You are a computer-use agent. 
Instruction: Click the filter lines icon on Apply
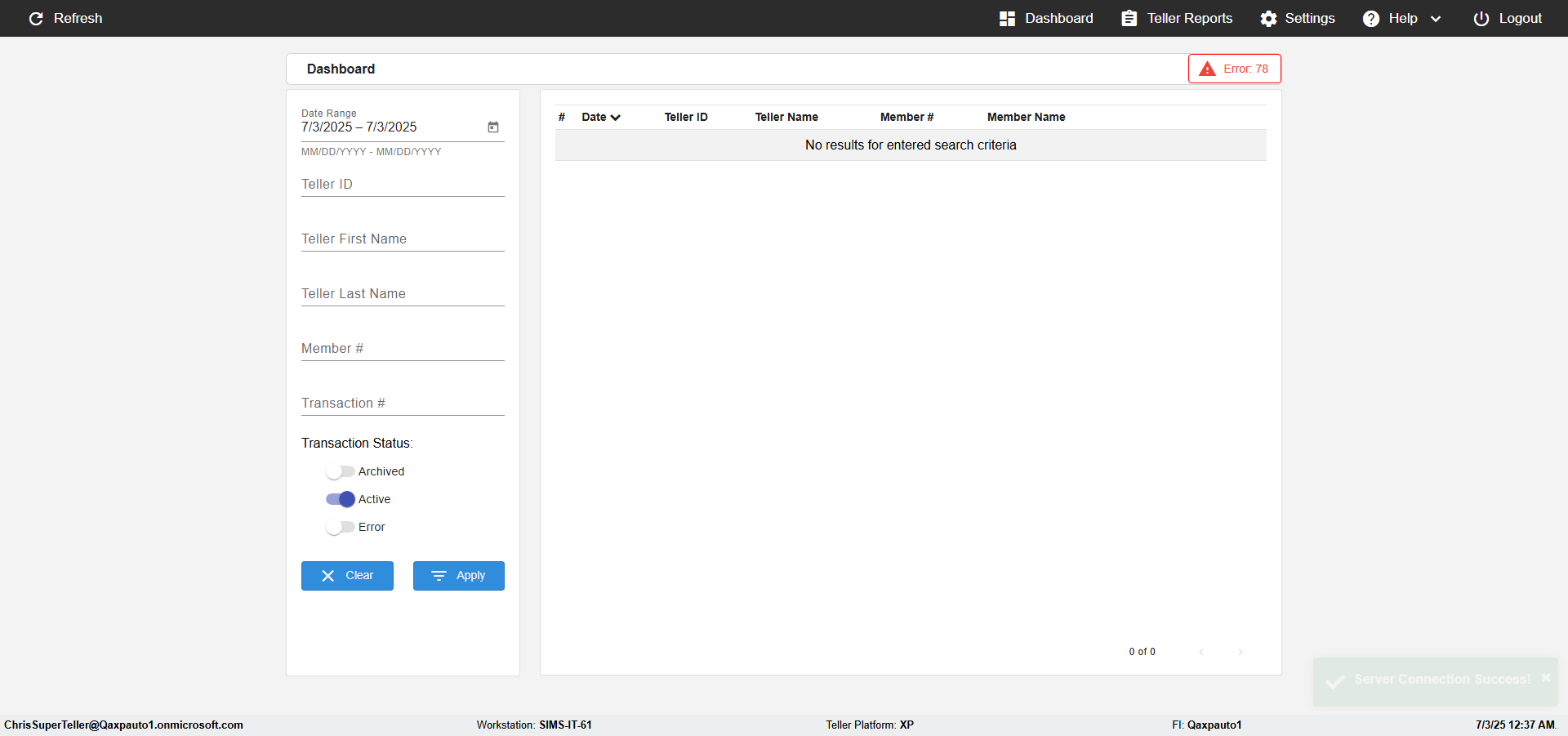click(439, 576)
